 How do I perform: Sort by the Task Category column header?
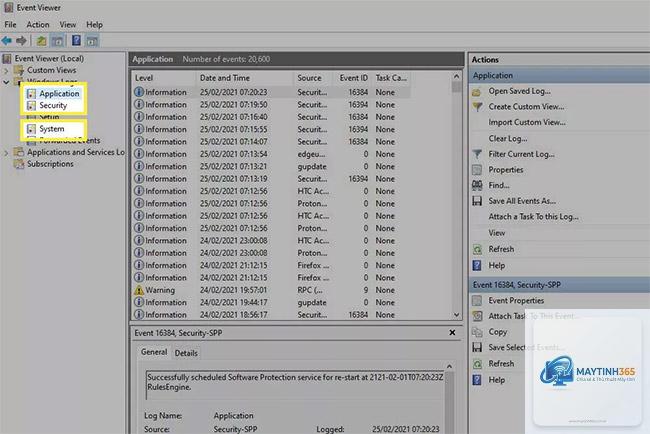391,78
